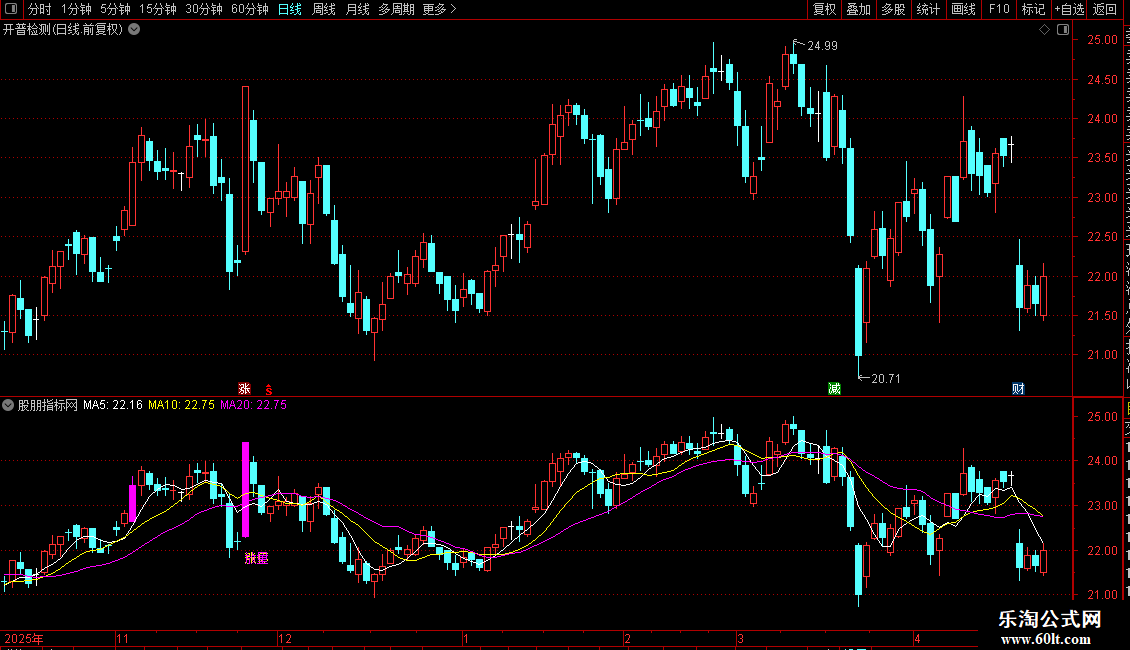
Task: Open F10 company information
Action: coord(999,9)
